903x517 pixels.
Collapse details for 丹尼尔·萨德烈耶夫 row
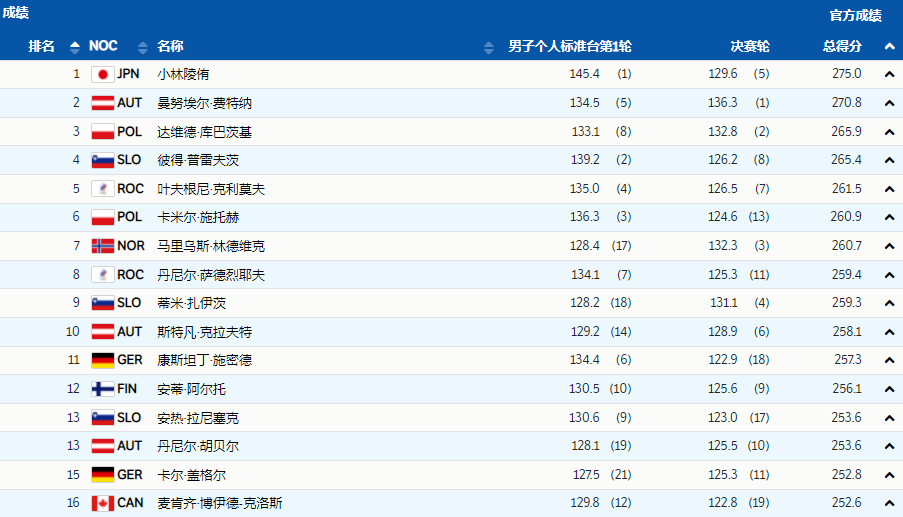click(x=889, y=275)
